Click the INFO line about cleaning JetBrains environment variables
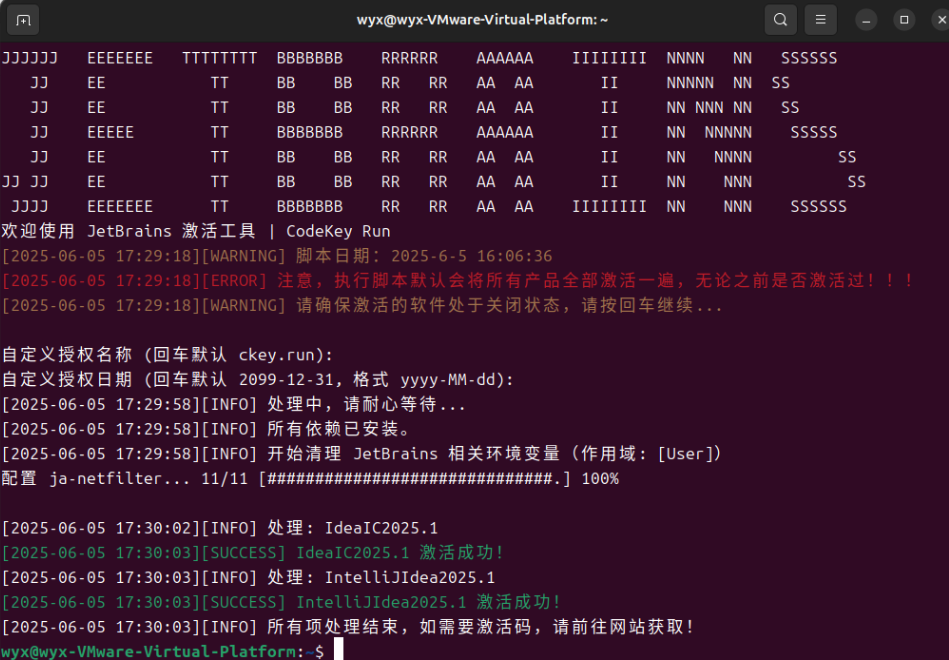Screen dimensions: 949x660 pos(362,454)
